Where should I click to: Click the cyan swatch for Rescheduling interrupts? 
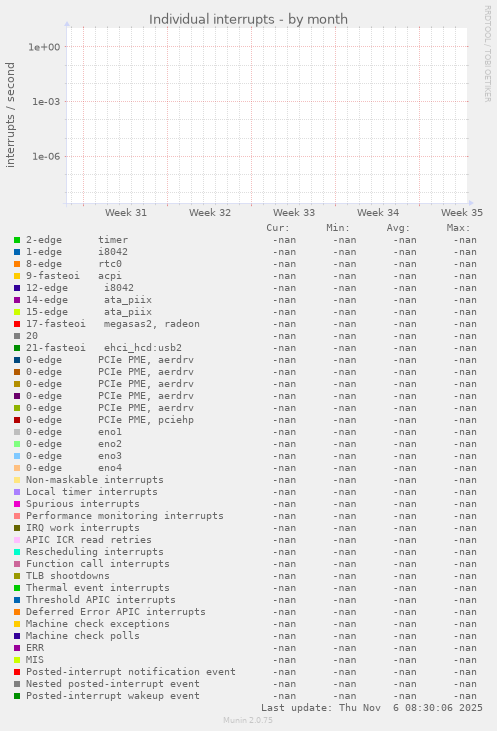coord(17,552)
